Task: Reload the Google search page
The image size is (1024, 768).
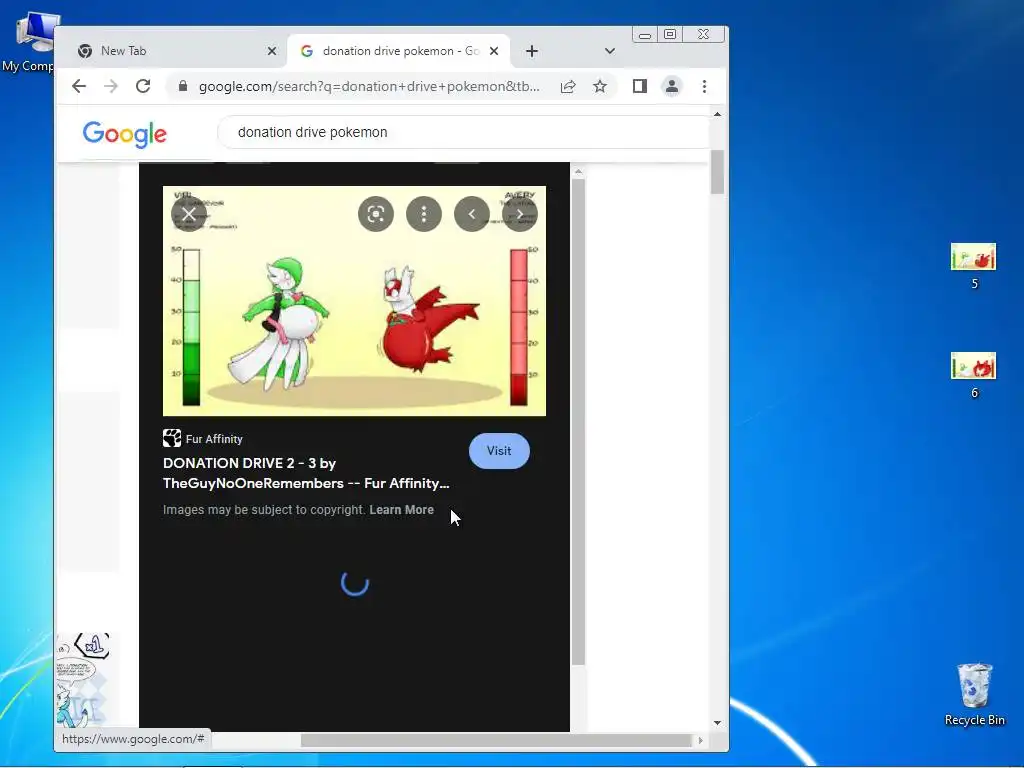Action: pyautogui.click(x=143, y=86)
